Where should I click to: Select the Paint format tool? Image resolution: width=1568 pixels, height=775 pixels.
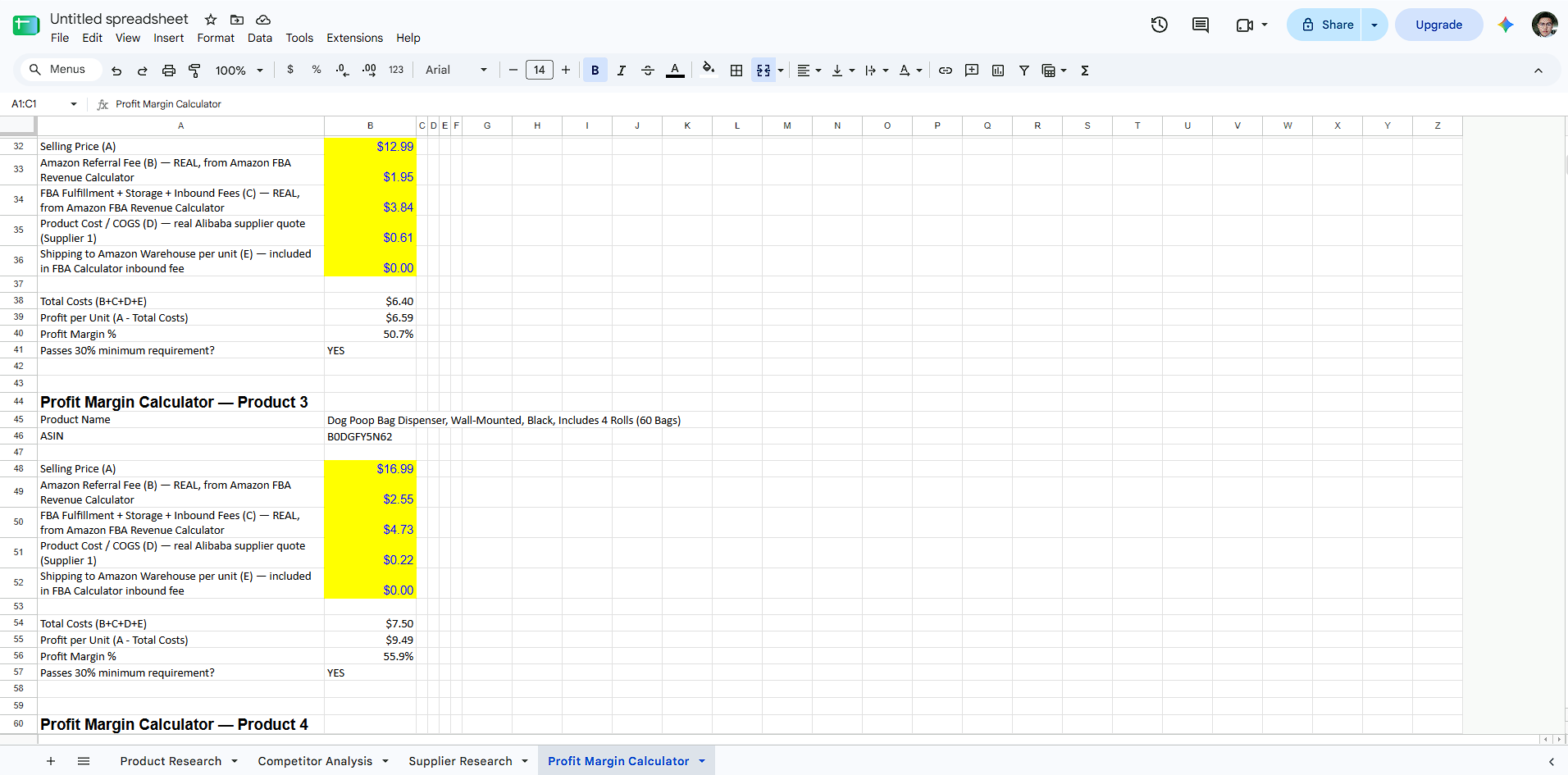[194, 71]
